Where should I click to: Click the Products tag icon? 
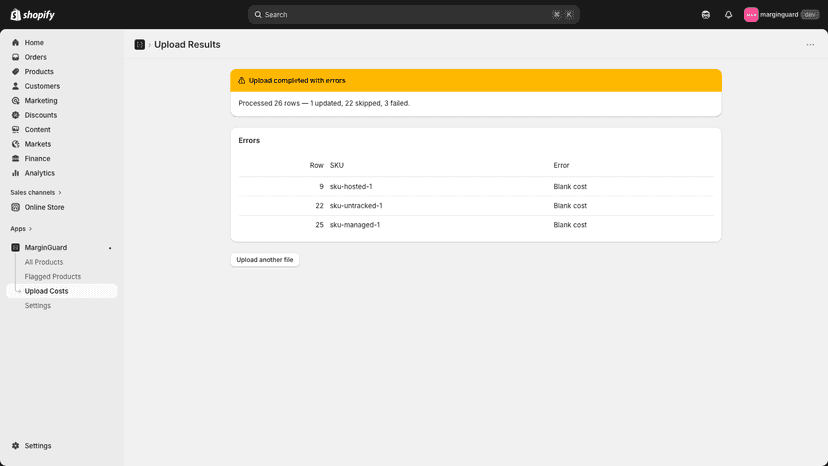pos(15,71)
